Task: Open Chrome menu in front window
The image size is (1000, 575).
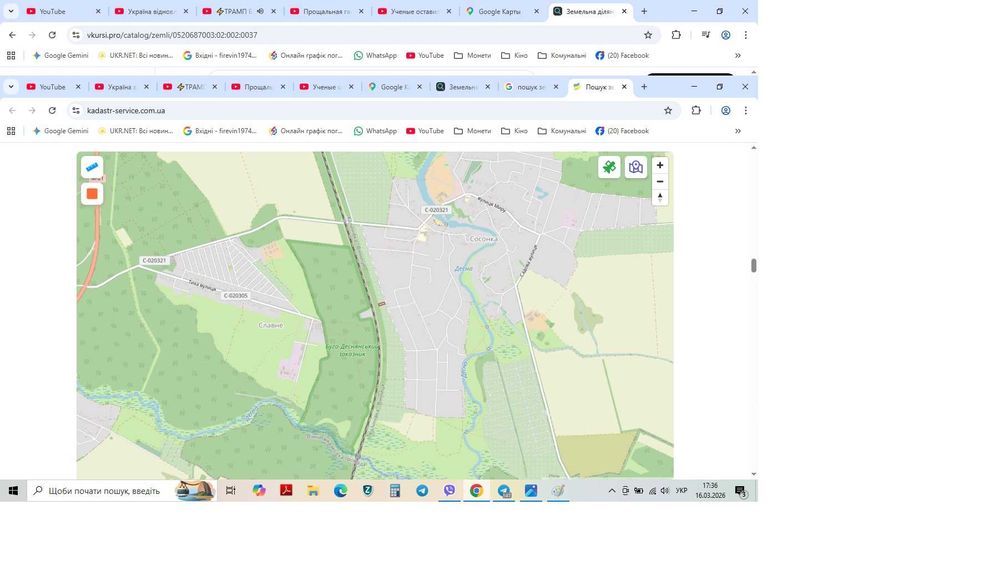Action: [x=746, y=110]
